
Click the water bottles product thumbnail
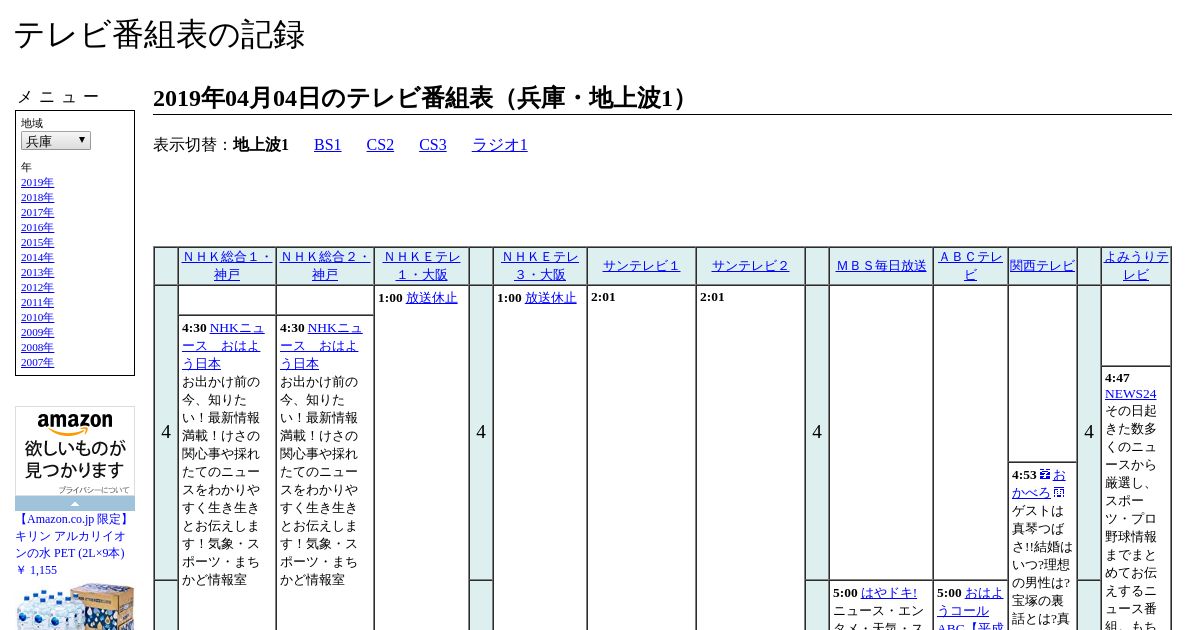[75, 606]
